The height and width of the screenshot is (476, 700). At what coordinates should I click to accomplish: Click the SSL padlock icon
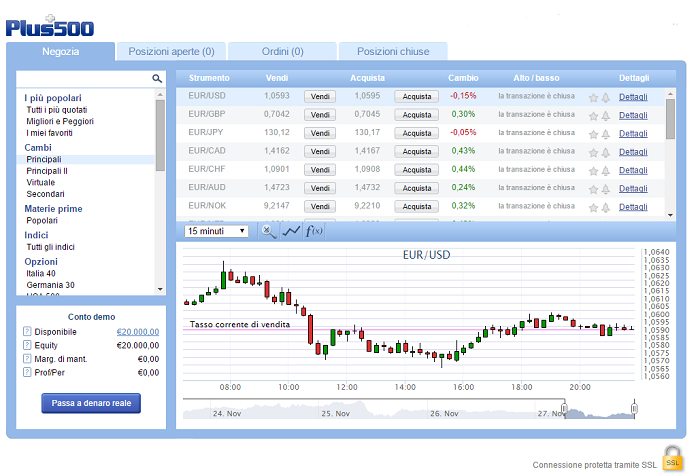[673, 459]
